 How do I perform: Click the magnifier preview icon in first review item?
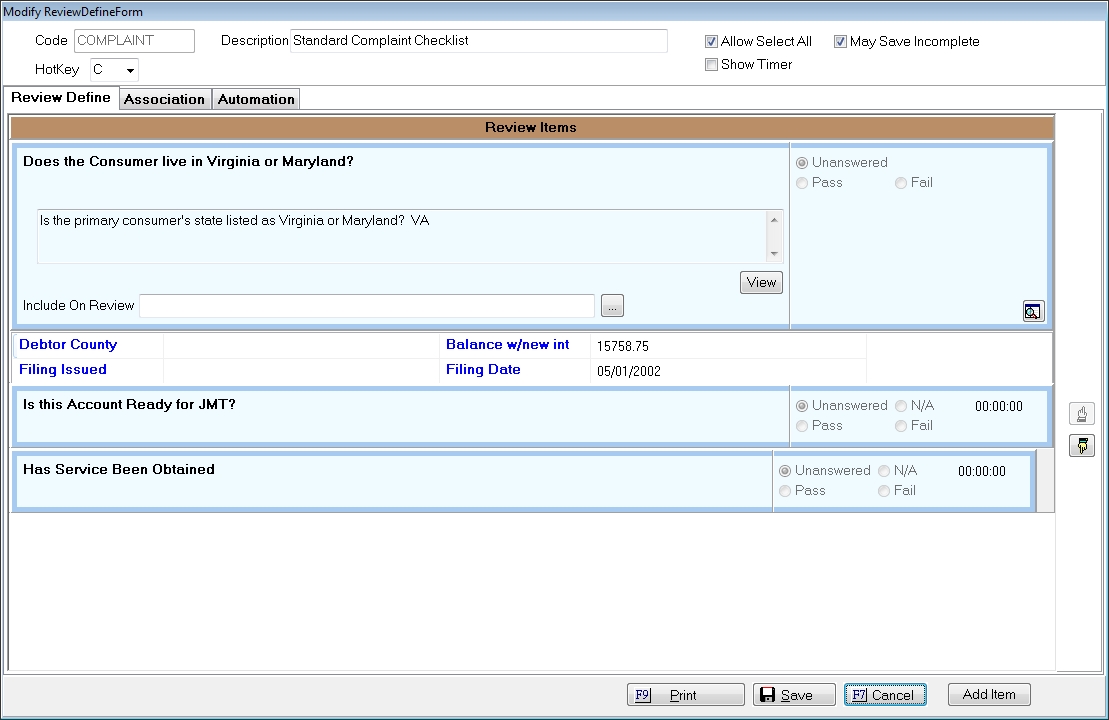click(x=1032, y=312)
